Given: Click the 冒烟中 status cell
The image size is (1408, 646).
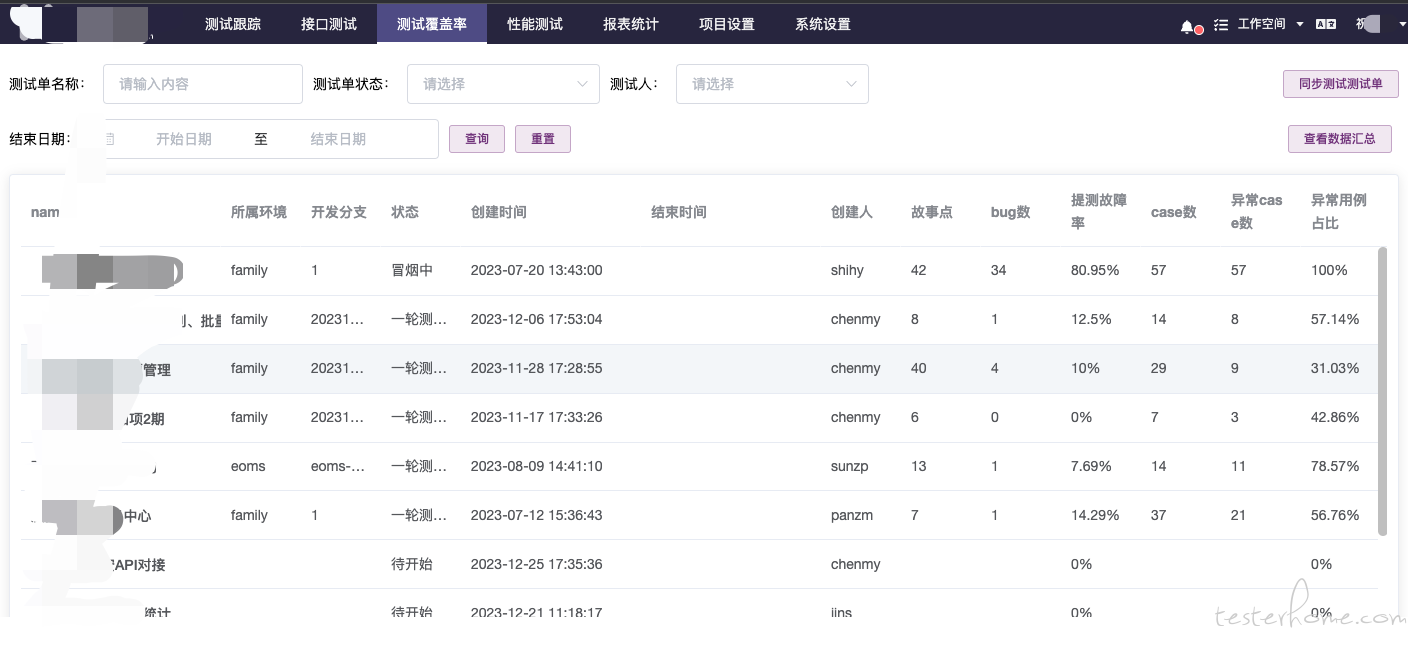Looking at the screenshot, I should [412, 270].
